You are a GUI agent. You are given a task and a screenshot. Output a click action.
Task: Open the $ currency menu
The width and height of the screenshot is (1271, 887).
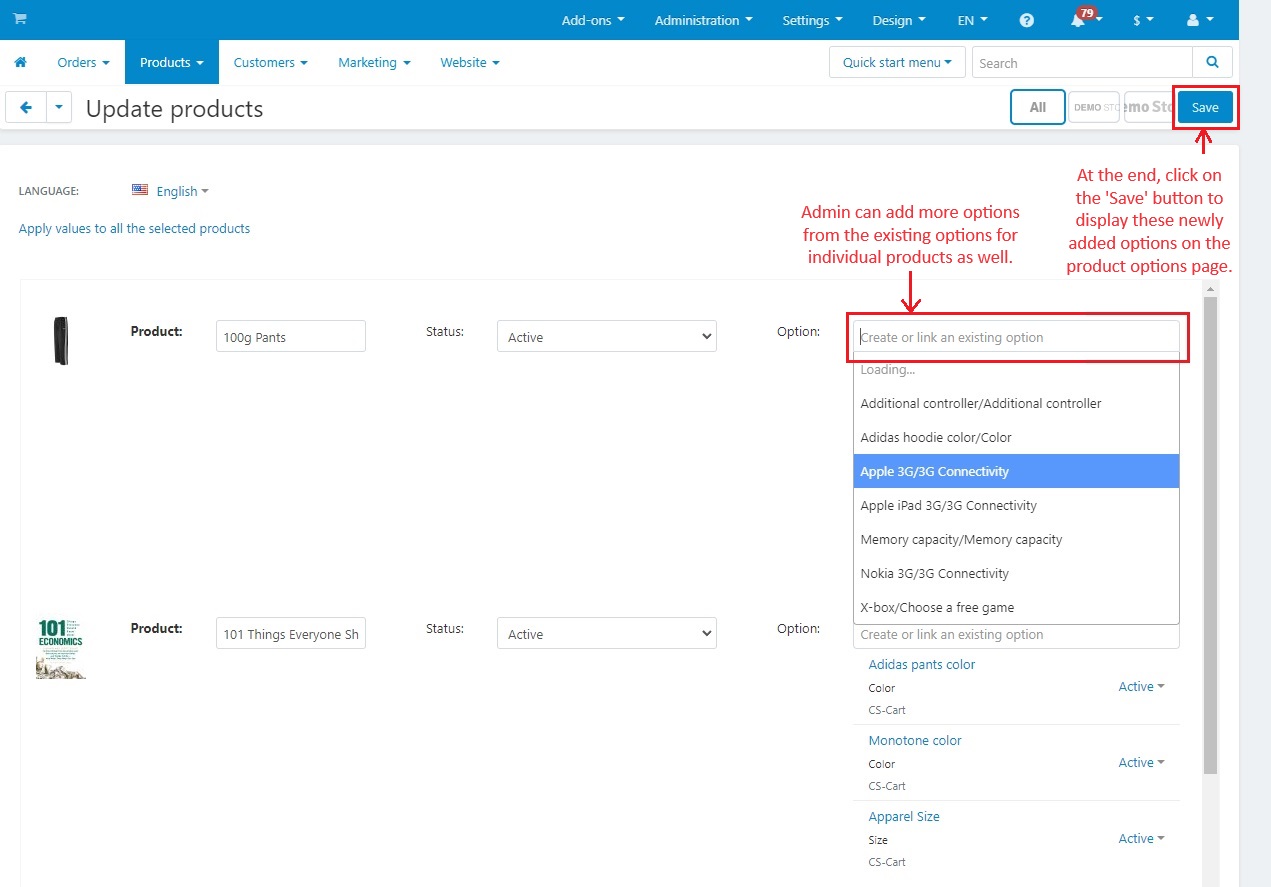(1143, 20)
